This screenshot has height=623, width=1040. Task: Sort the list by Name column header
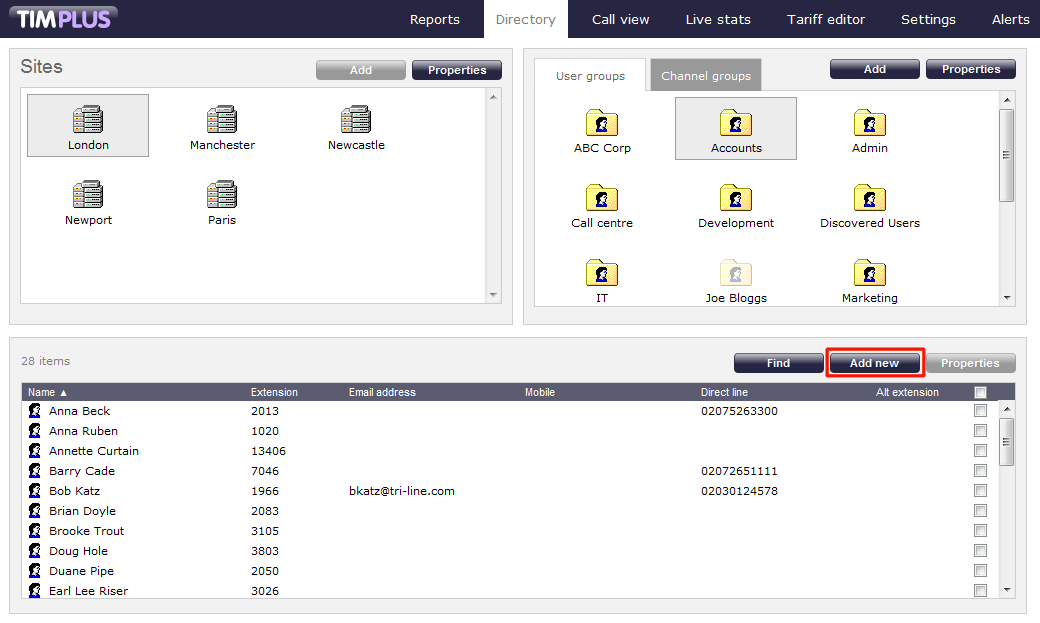point(42,392)
